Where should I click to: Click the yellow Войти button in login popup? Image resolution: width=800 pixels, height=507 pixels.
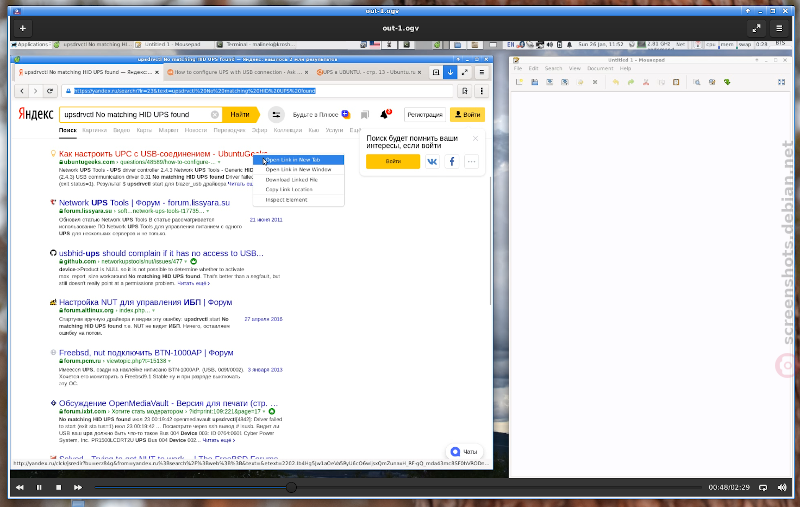[x=393, y=162]
